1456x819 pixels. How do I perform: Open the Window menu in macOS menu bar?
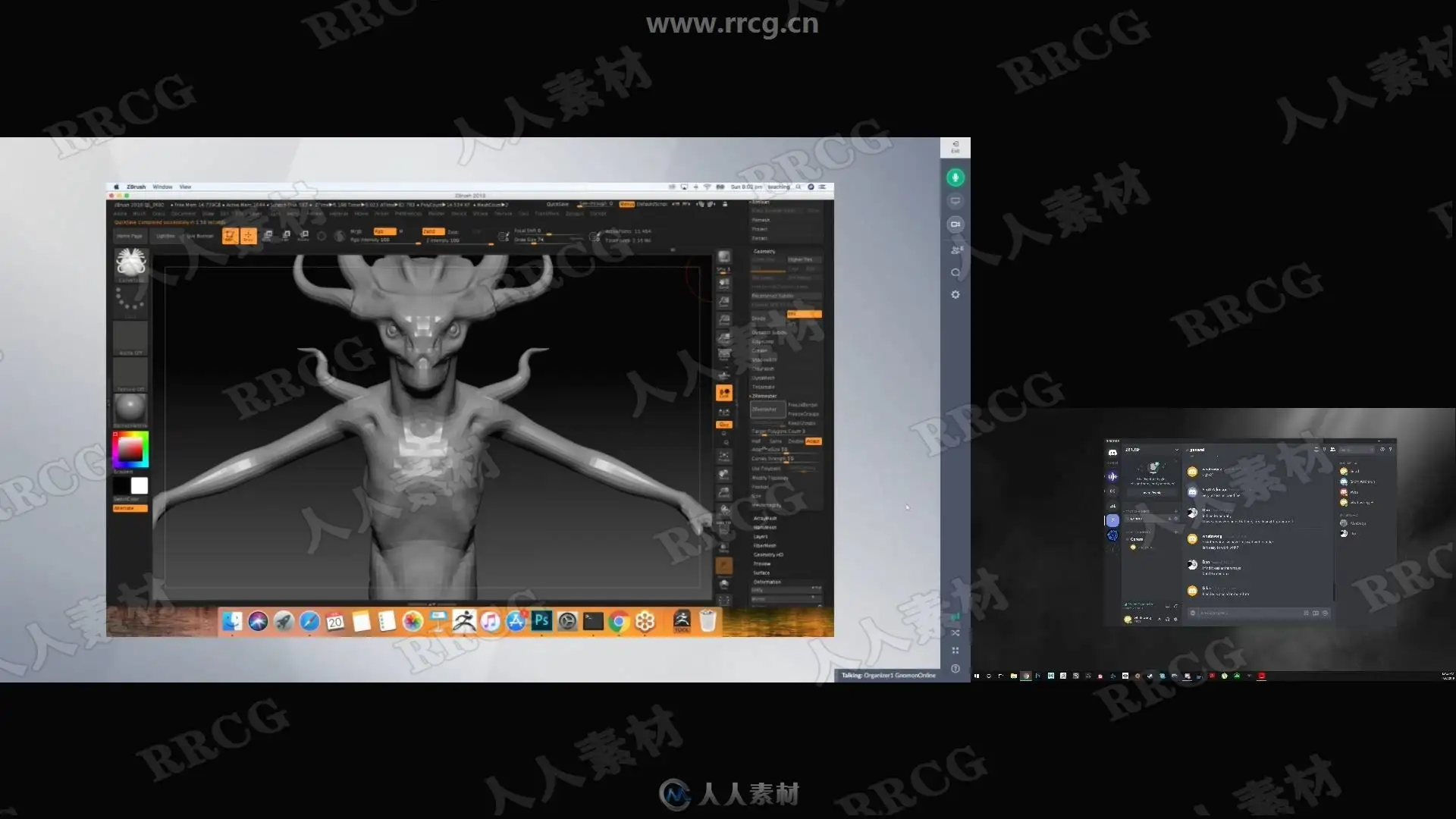click(x=162, y=187)
